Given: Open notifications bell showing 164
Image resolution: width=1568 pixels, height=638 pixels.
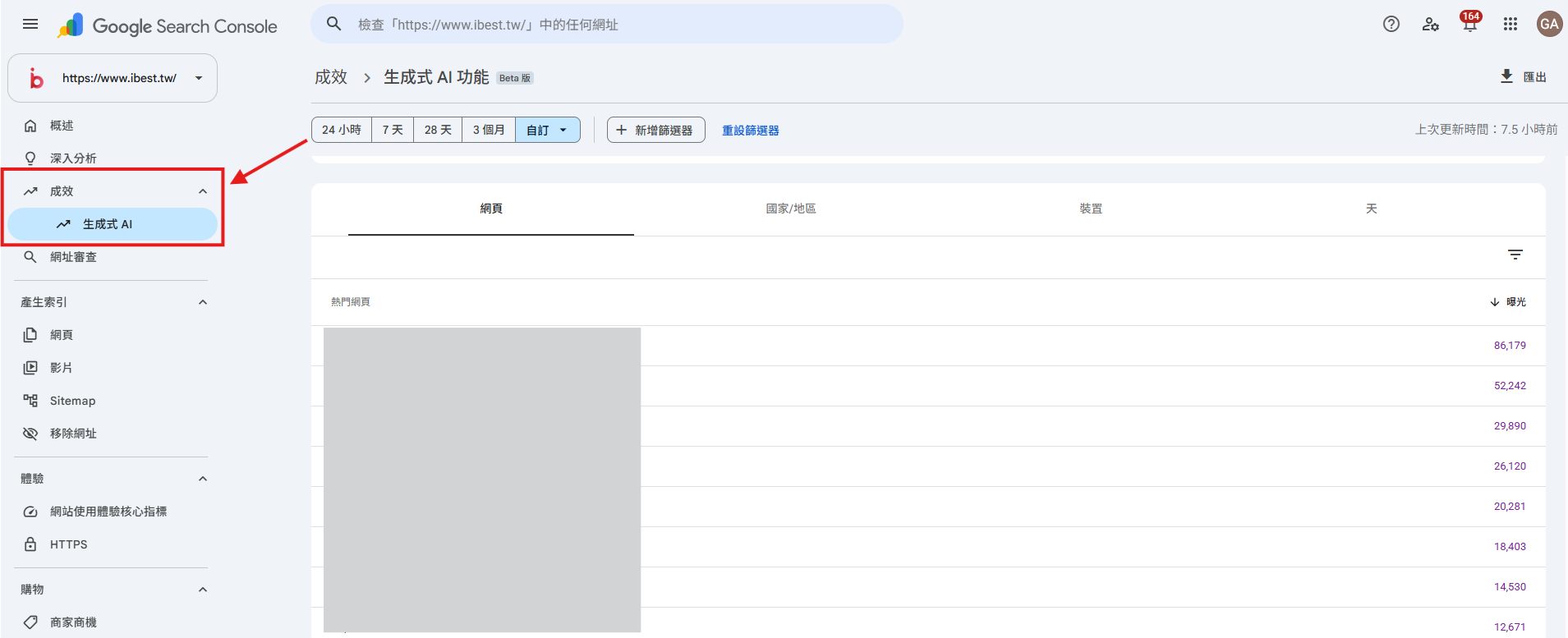Looking at the screenshot, I should pyautogui.click(x=1470, y=22).
